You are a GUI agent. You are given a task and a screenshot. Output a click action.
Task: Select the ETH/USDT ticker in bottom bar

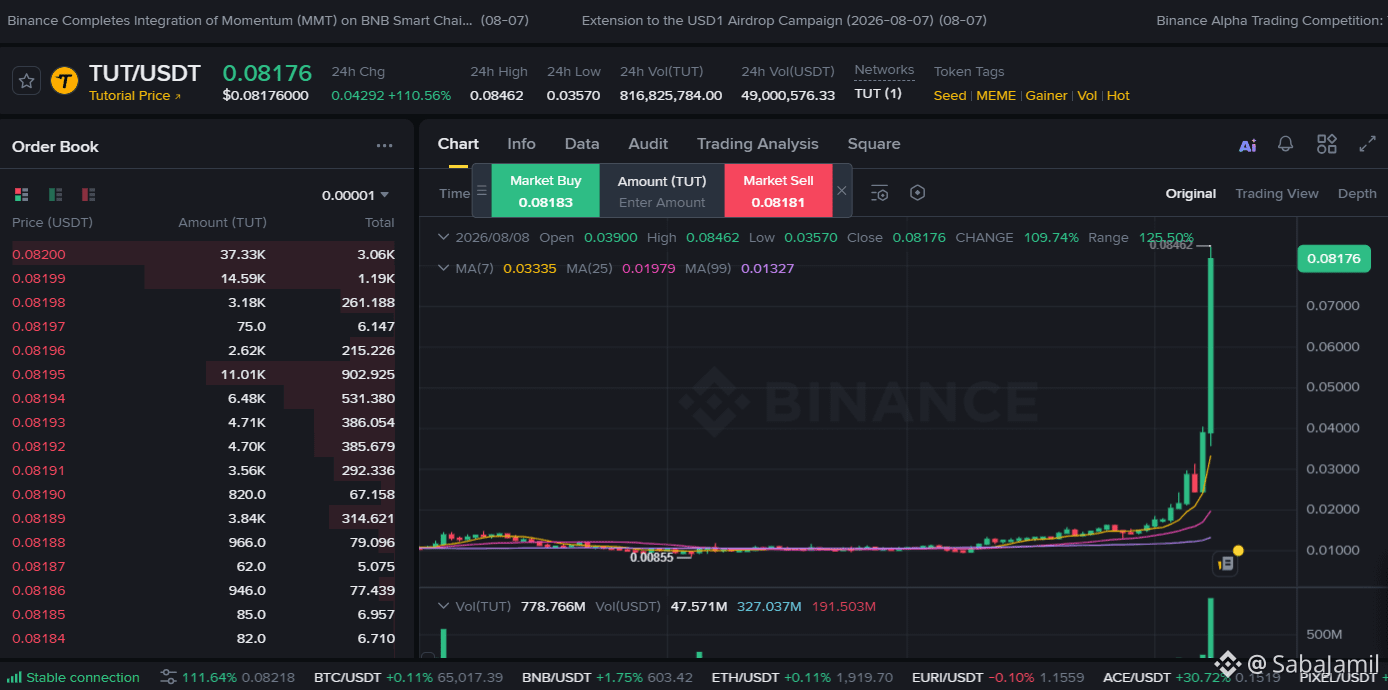(802, 678)
